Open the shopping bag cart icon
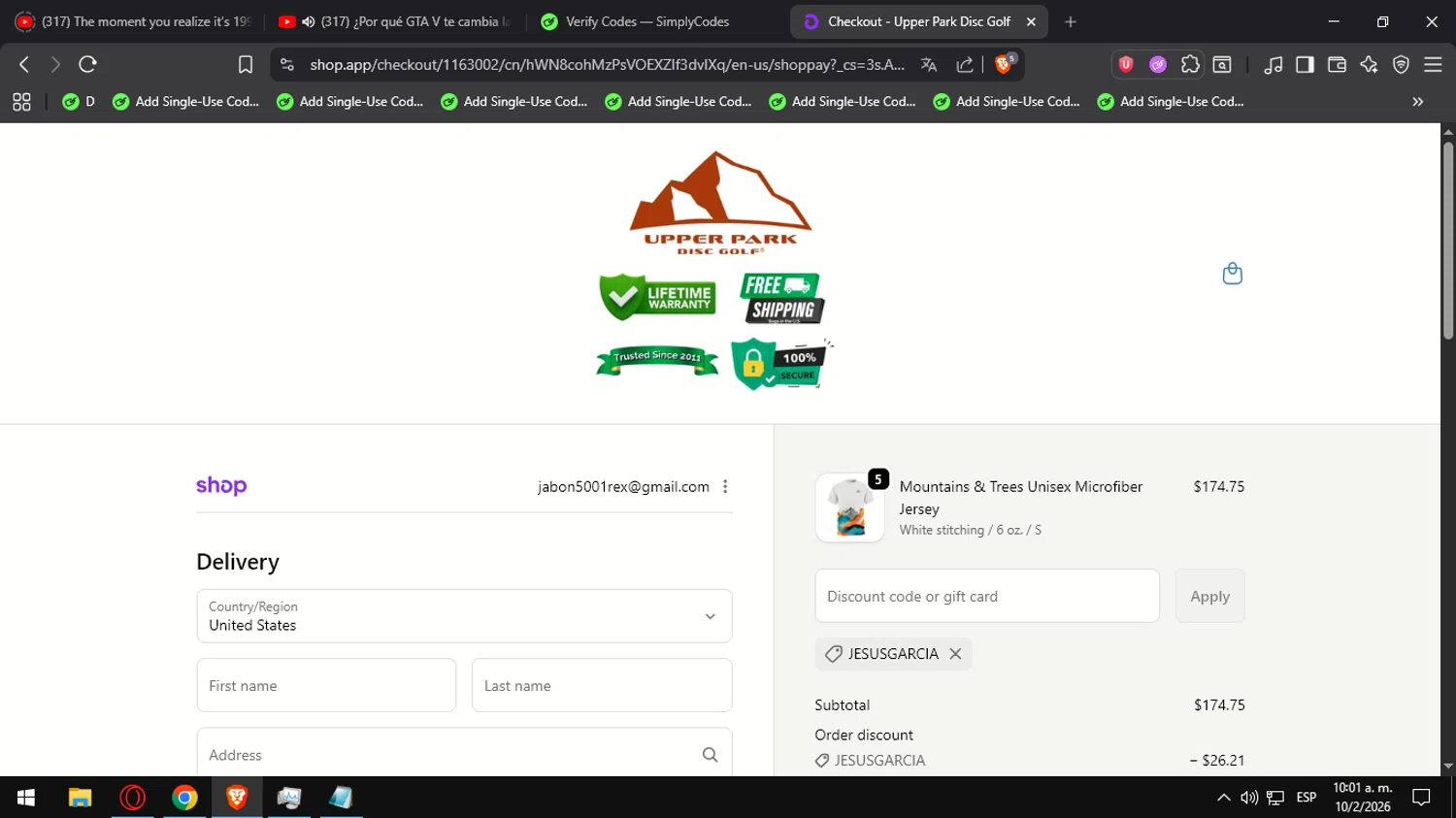 tap(1233, 274)
